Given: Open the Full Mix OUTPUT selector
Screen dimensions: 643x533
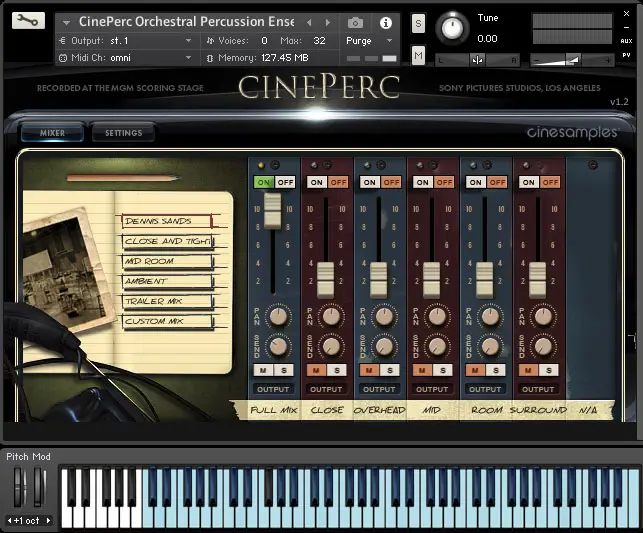Looking at the screenshot, I should tap(273, 389).
